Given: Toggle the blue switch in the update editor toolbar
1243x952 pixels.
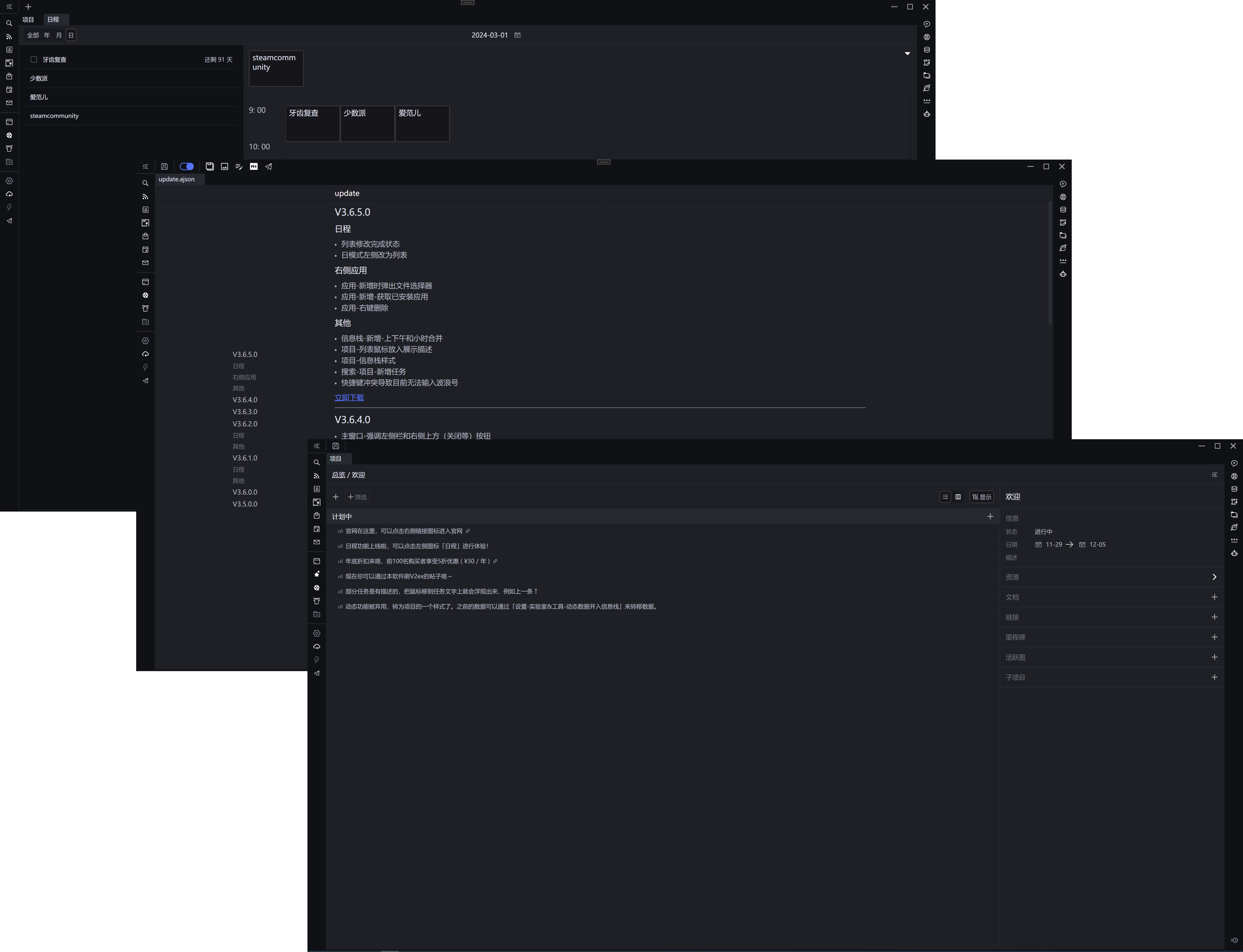Looking at the screenshot, I should [x=186, y=167].
